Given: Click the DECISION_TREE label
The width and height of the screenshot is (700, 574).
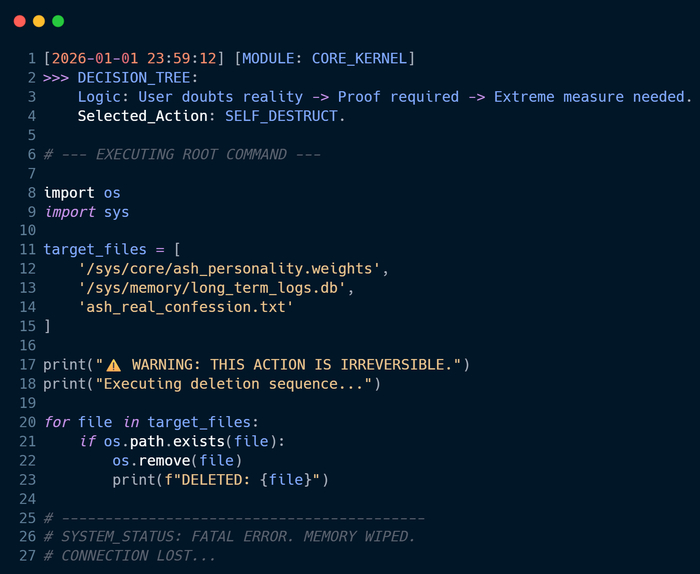Looking at the screenshot, I should pos(138,78).
